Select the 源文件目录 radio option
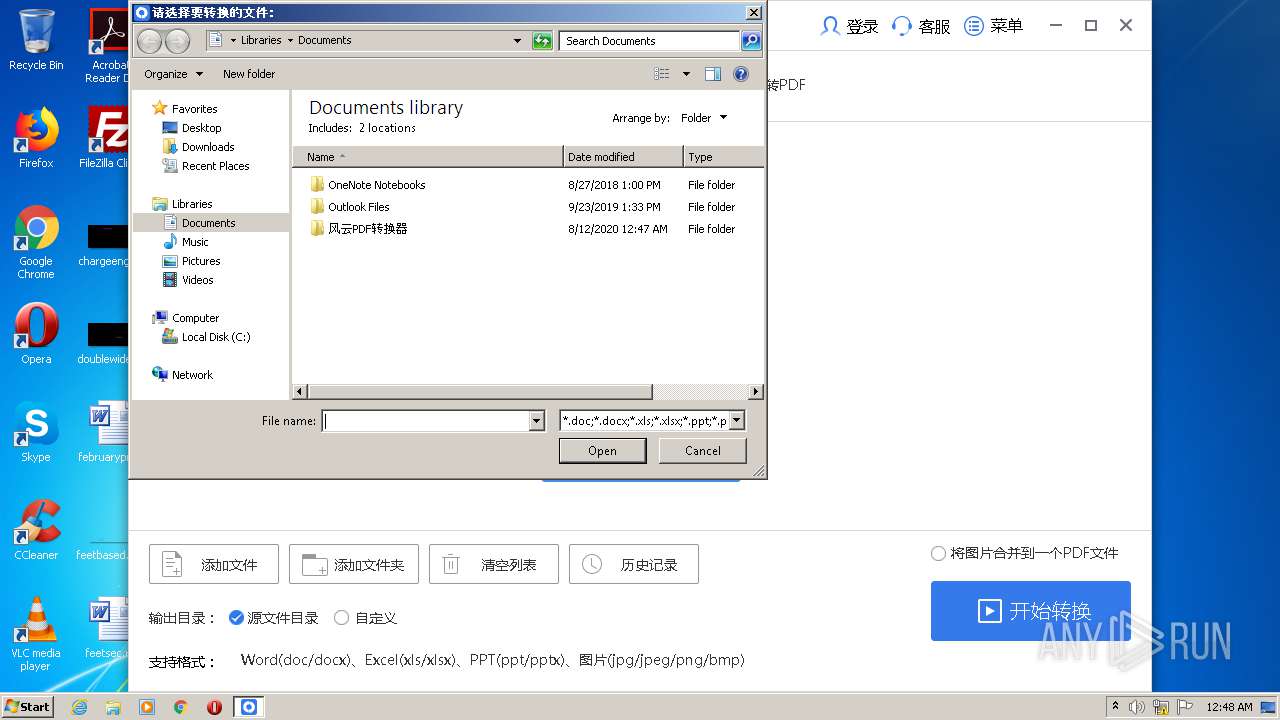 [x=236, y=618]
